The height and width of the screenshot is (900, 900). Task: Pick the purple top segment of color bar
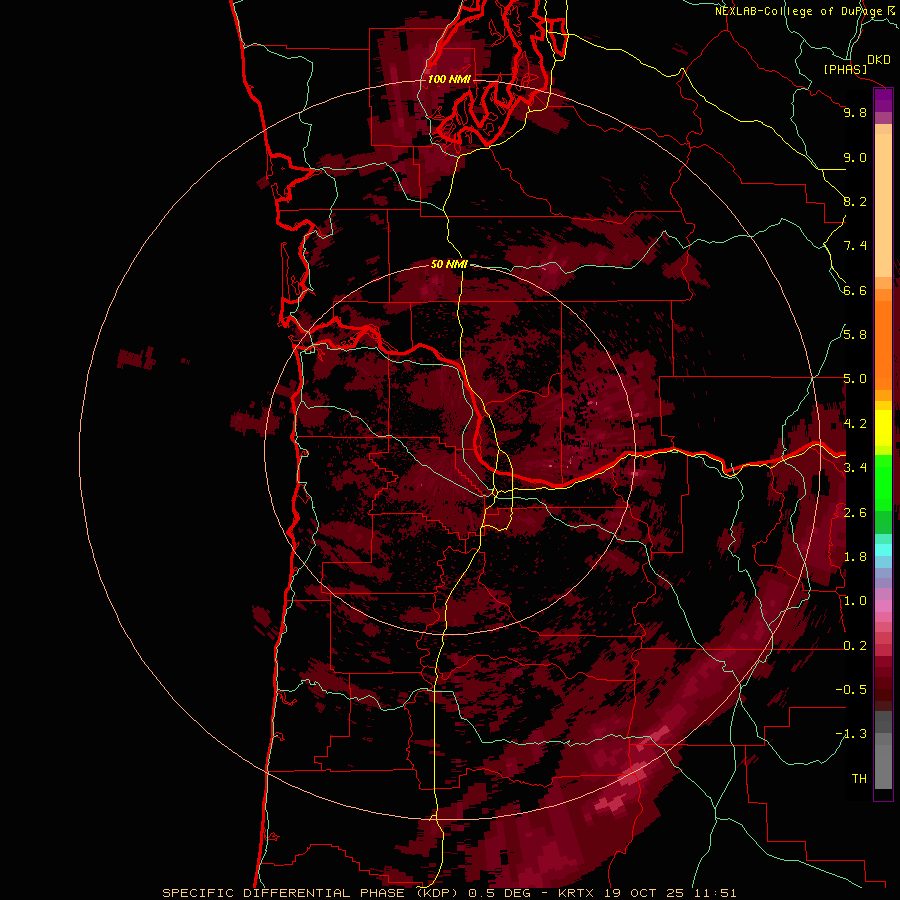click(883, 101)
